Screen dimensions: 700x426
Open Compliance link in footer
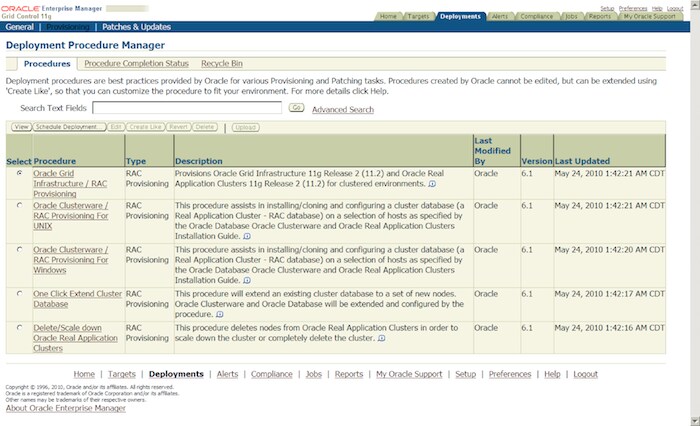pos(271,374)
